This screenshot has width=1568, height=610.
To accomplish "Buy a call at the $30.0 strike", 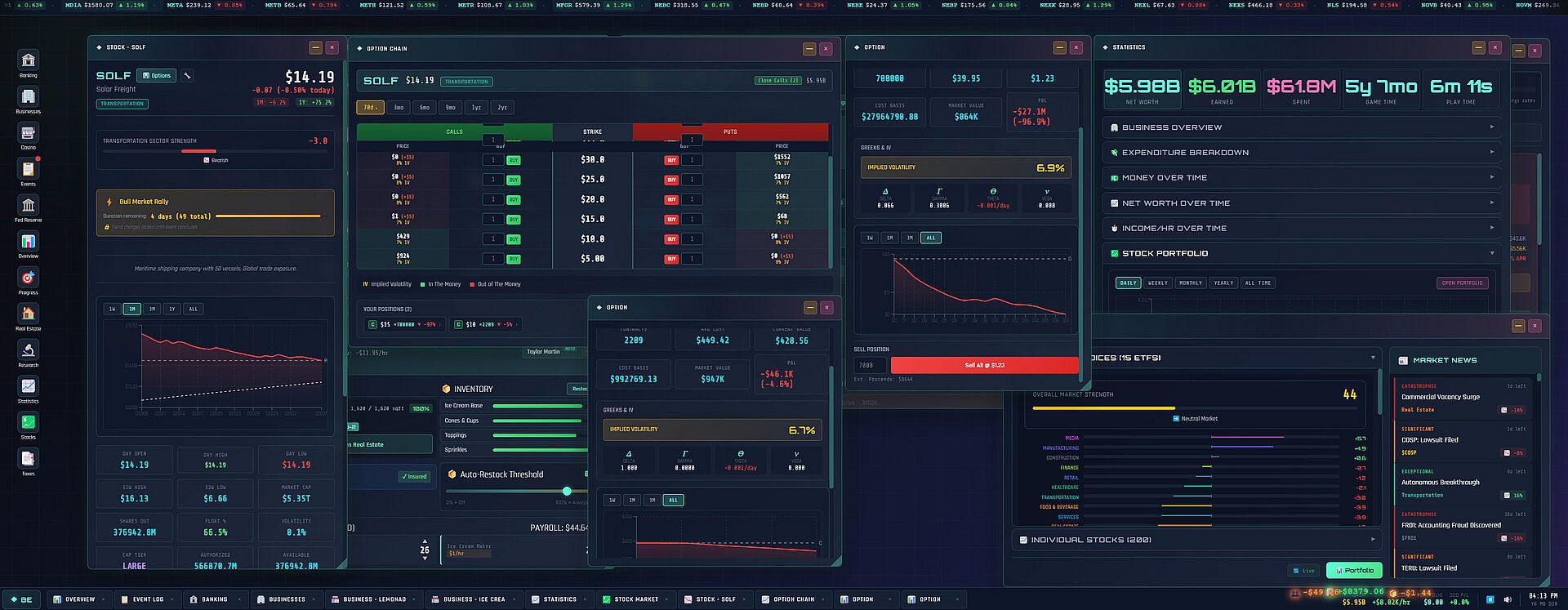I will [x=514, y=160].
